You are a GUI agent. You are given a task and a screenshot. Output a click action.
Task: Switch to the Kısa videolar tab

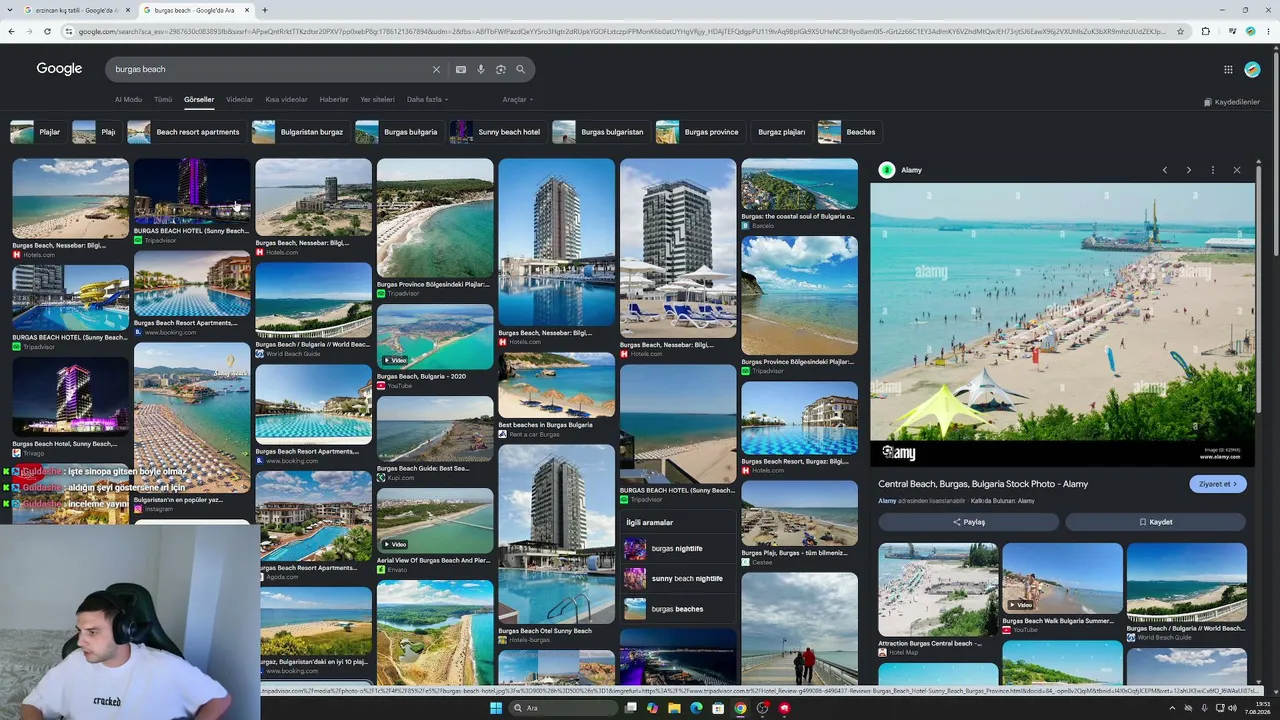pos(286,100)
